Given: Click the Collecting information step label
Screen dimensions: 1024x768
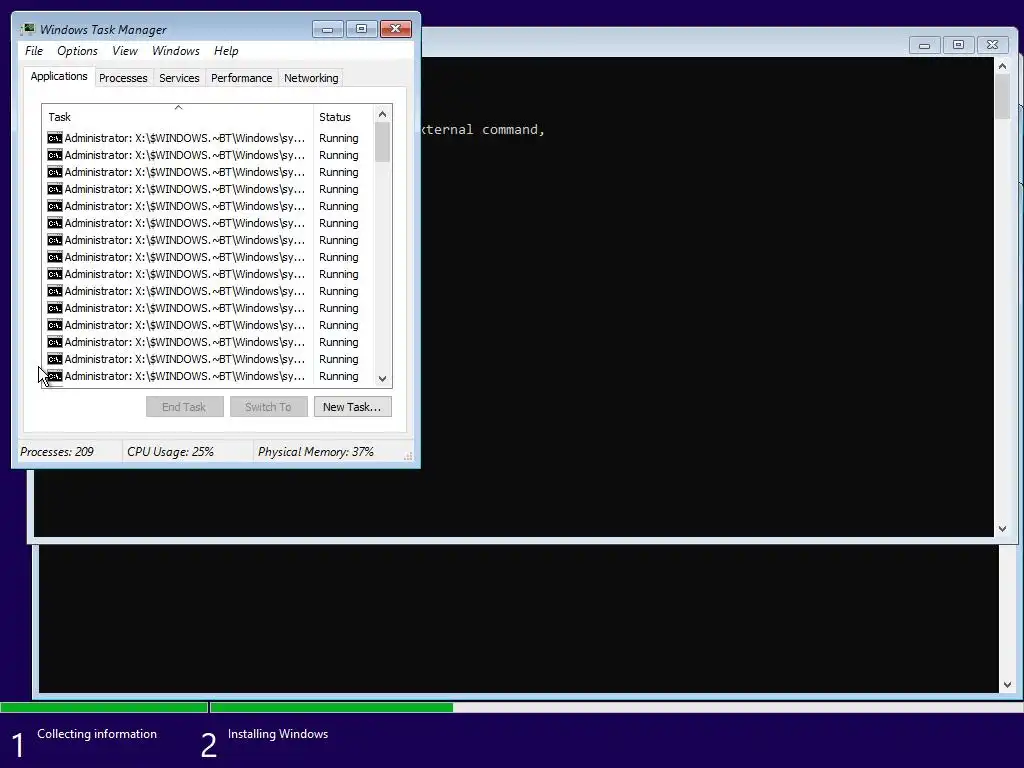Looking at the screenshot, I should [97, 734].
